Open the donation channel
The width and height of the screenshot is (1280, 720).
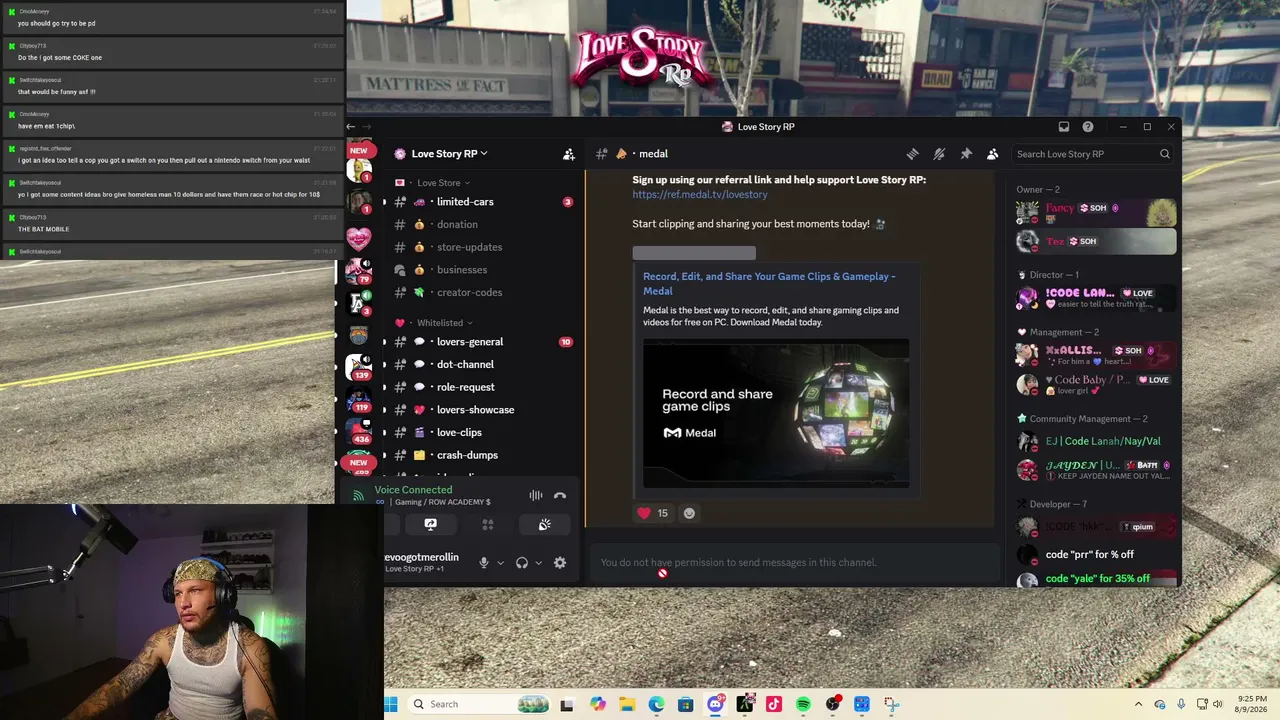[x=483, y=225]
